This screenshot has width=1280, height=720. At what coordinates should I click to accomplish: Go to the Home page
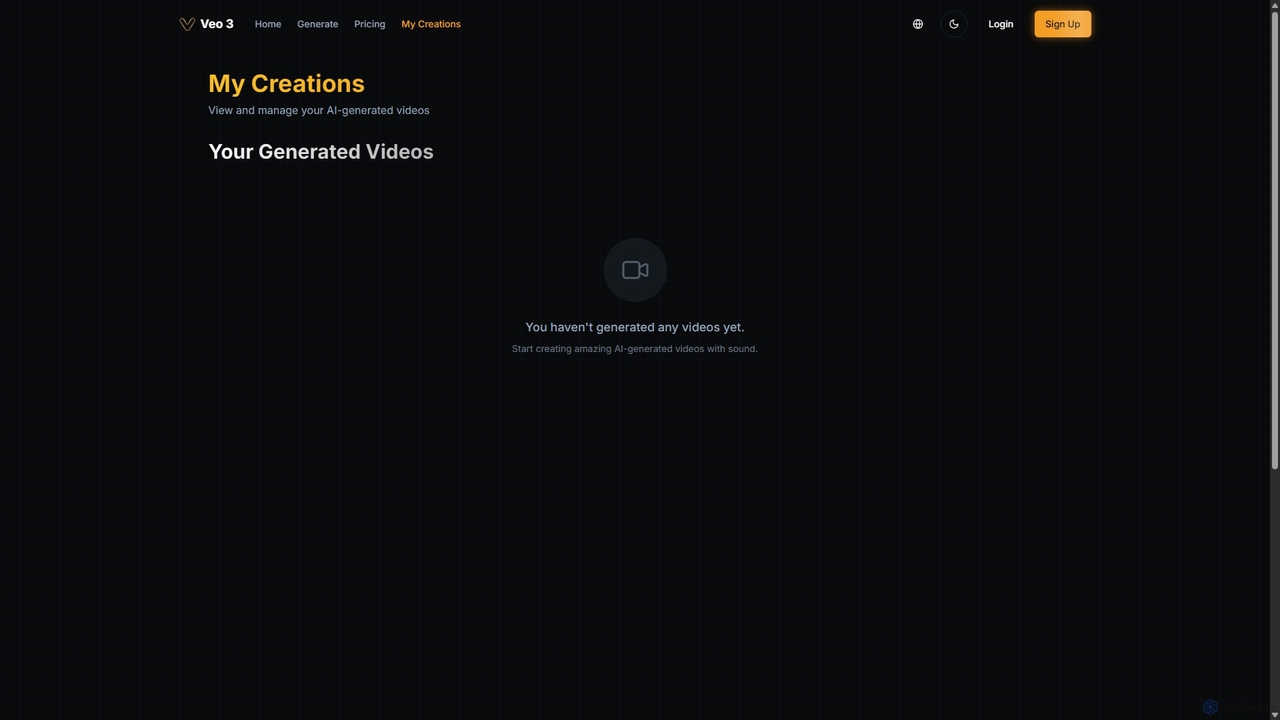pos(268,24)
